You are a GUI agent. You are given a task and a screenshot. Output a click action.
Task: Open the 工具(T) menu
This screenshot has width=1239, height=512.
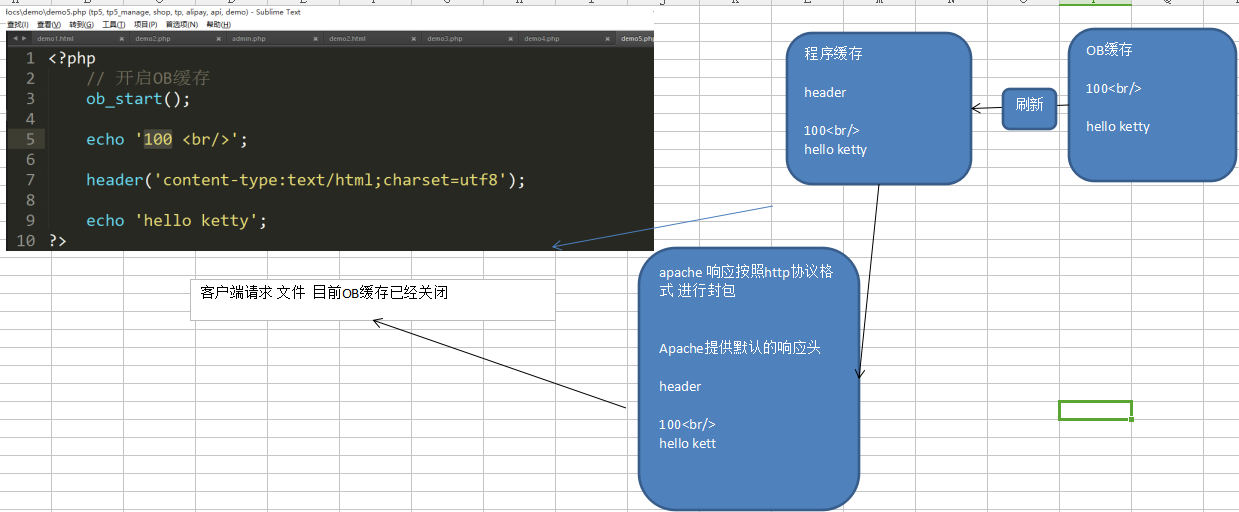pyautogui.click(x=113, y=24)
